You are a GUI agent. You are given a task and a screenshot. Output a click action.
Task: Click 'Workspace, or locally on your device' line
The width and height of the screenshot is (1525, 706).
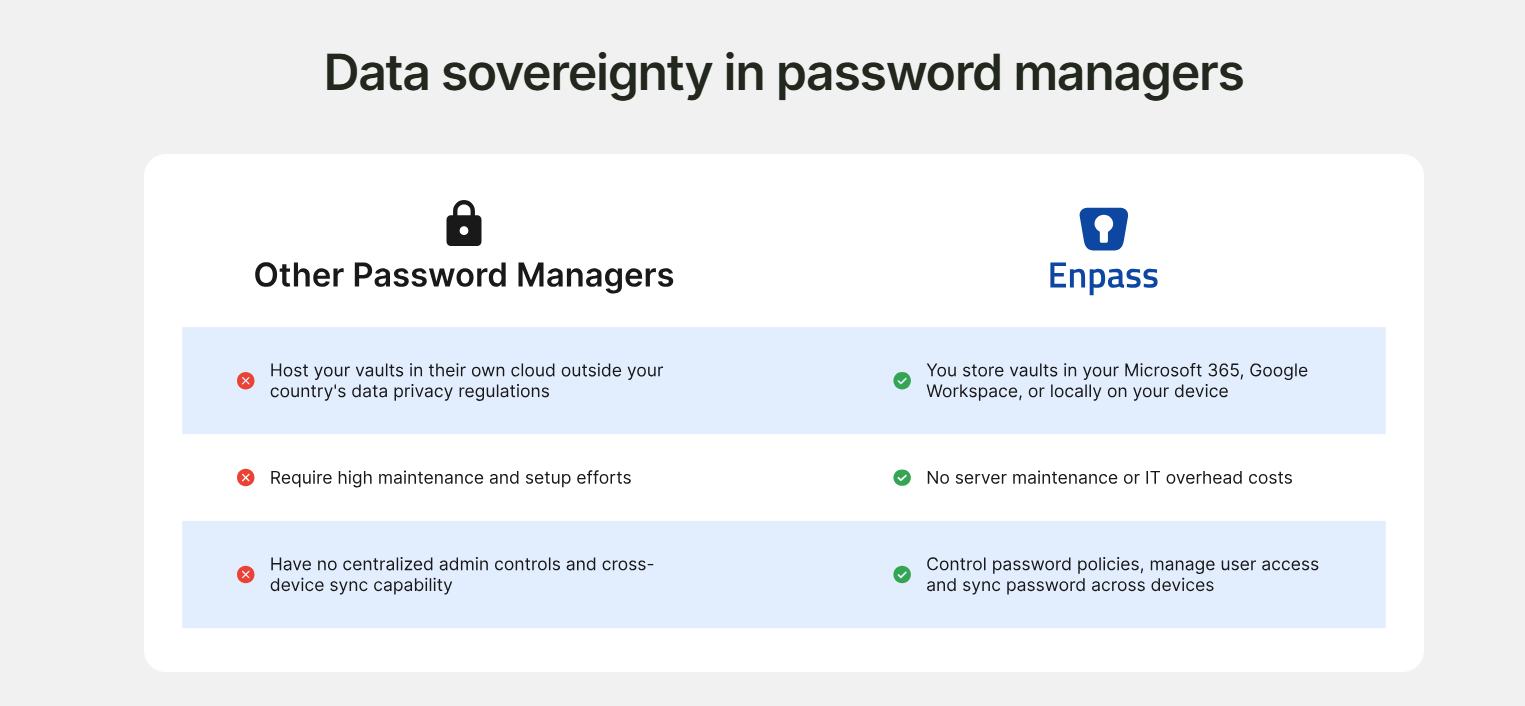(x=1077, y=391)
